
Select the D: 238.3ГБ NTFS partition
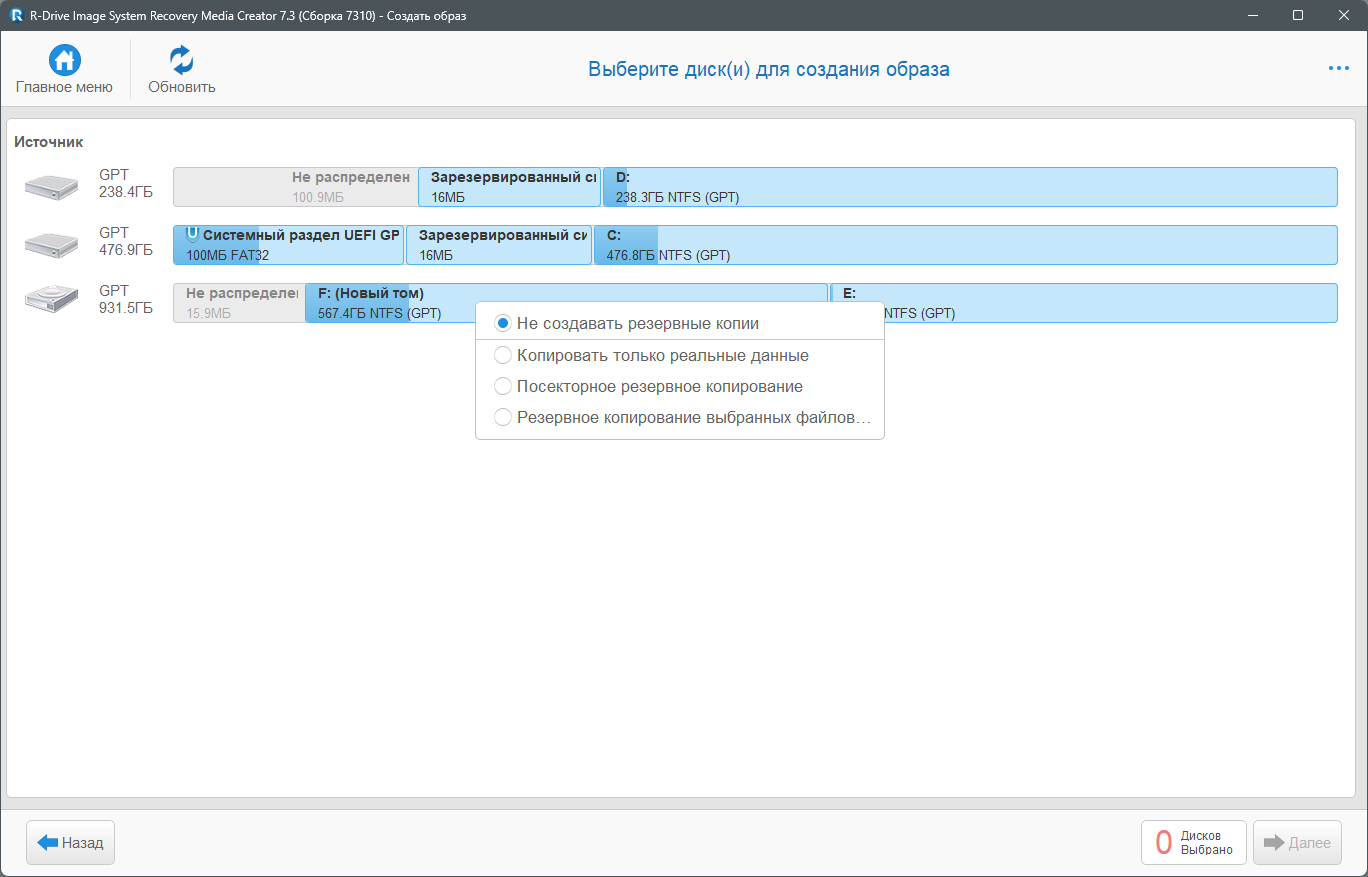click(x=970, y=187)
